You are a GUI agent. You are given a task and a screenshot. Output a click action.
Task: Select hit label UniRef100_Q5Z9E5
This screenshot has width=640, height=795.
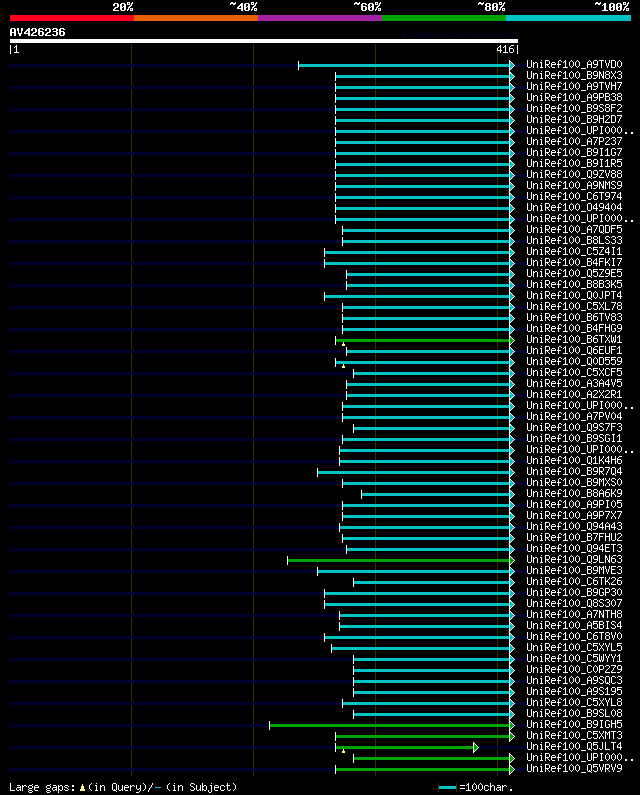pyautogui.click(x=574, y=273)
